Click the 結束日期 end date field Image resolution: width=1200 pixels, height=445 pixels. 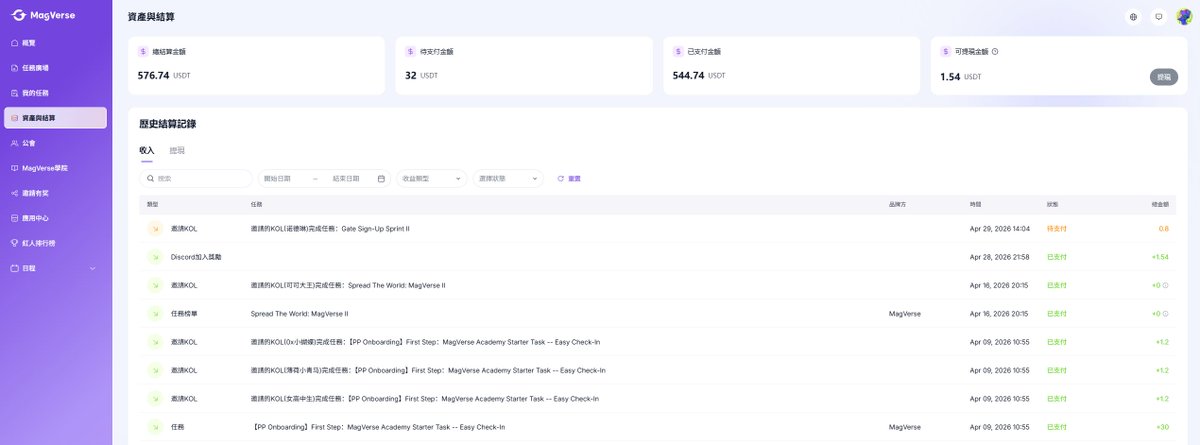tap(348, 178)
